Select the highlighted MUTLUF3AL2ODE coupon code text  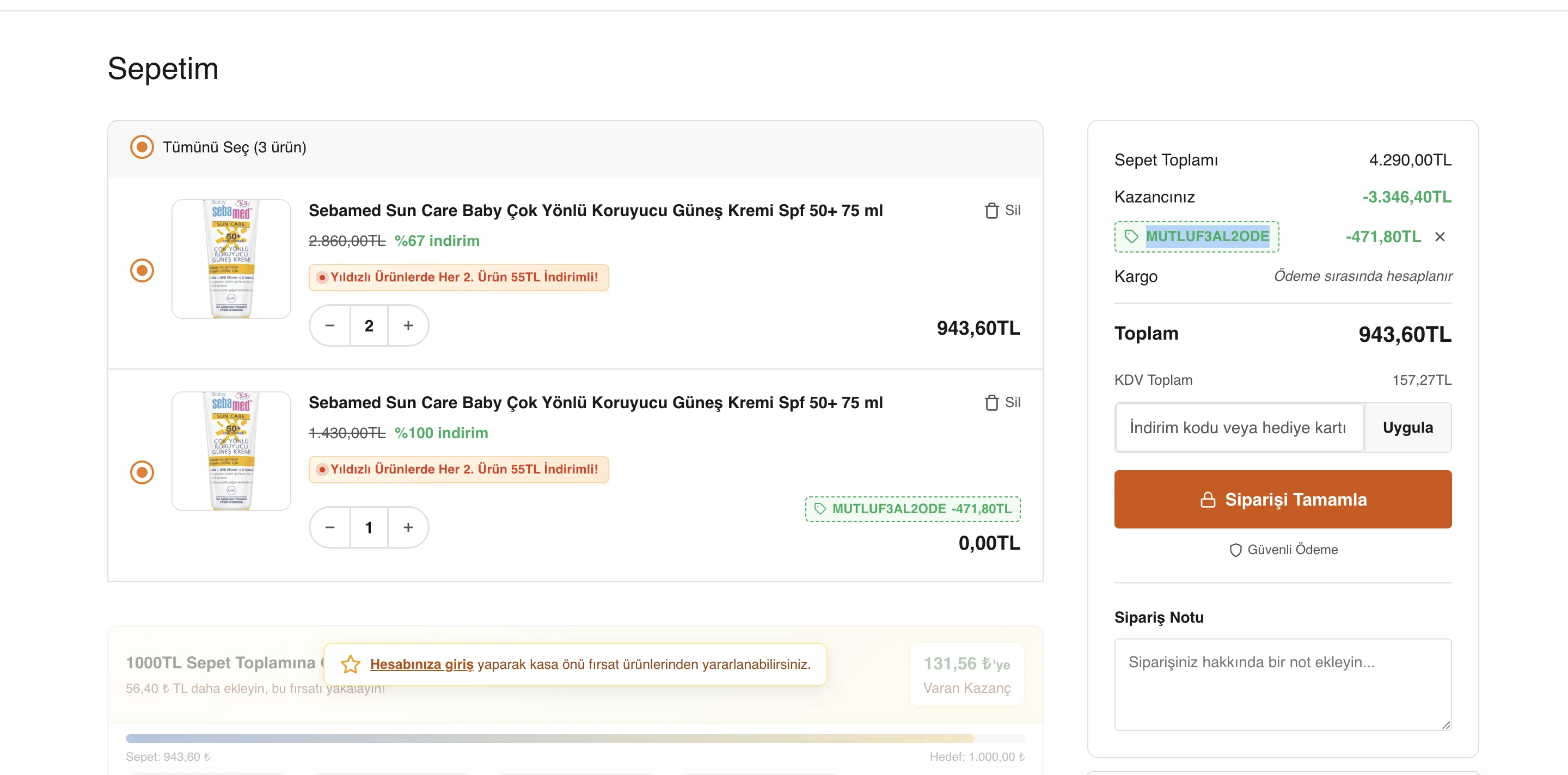[1207, 237]
